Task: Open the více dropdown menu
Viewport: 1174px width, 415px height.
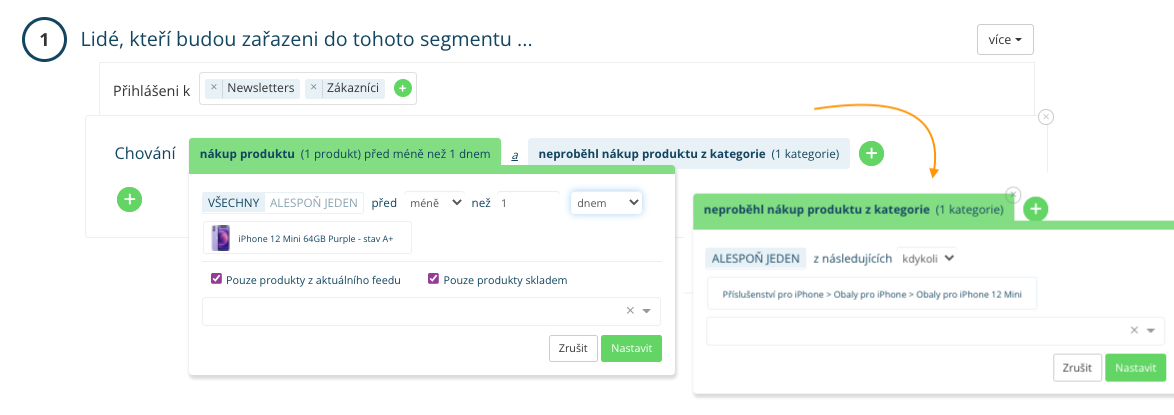Action: click(1004, 40)
